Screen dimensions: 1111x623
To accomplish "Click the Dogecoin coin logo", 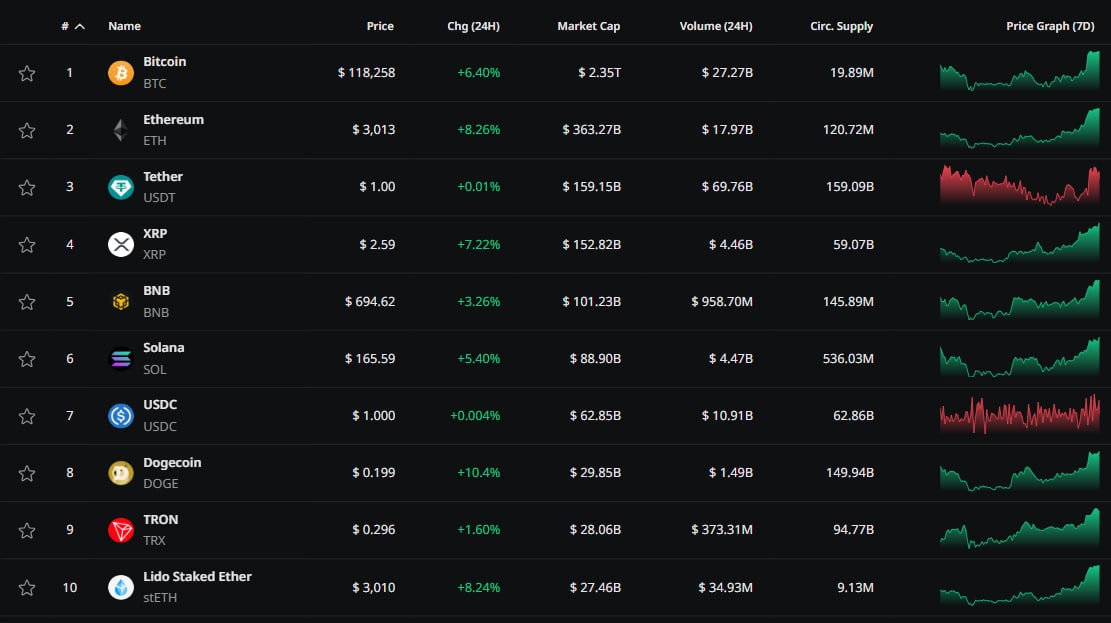I will [120, 473].
